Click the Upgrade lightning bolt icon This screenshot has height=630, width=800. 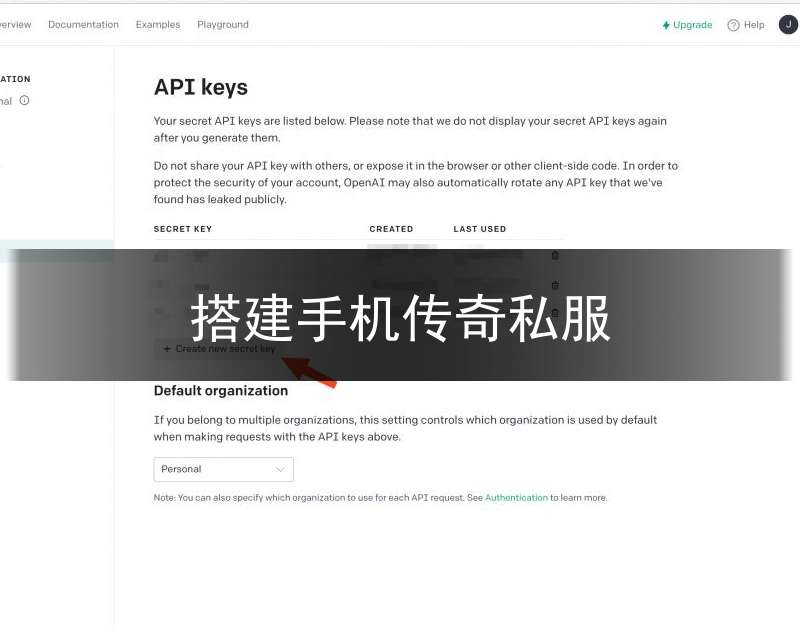[x=666, y=25]
